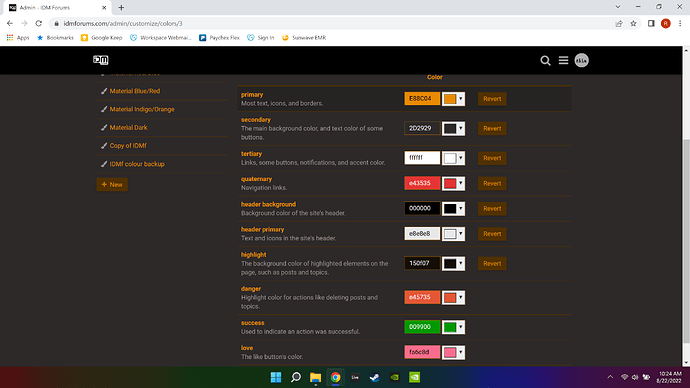Click the browser address bar URL

pyautogui.click(x=123, y=23)
